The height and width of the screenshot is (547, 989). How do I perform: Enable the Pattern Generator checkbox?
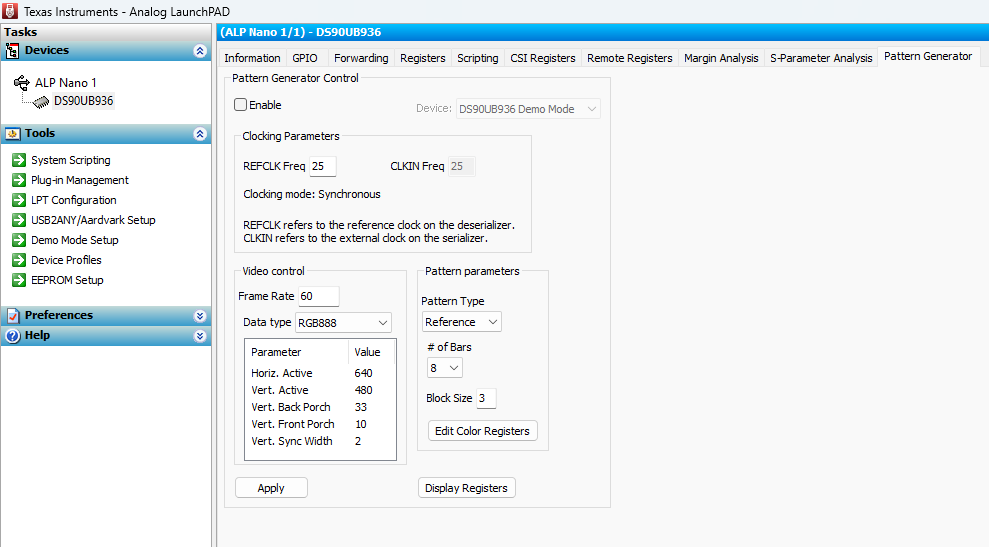coord(240,105)
